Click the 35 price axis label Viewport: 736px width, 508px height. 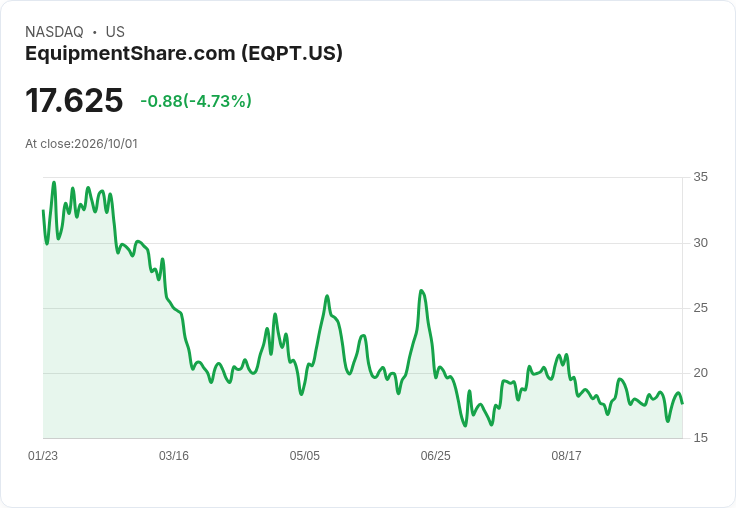(x=700, y=177)
